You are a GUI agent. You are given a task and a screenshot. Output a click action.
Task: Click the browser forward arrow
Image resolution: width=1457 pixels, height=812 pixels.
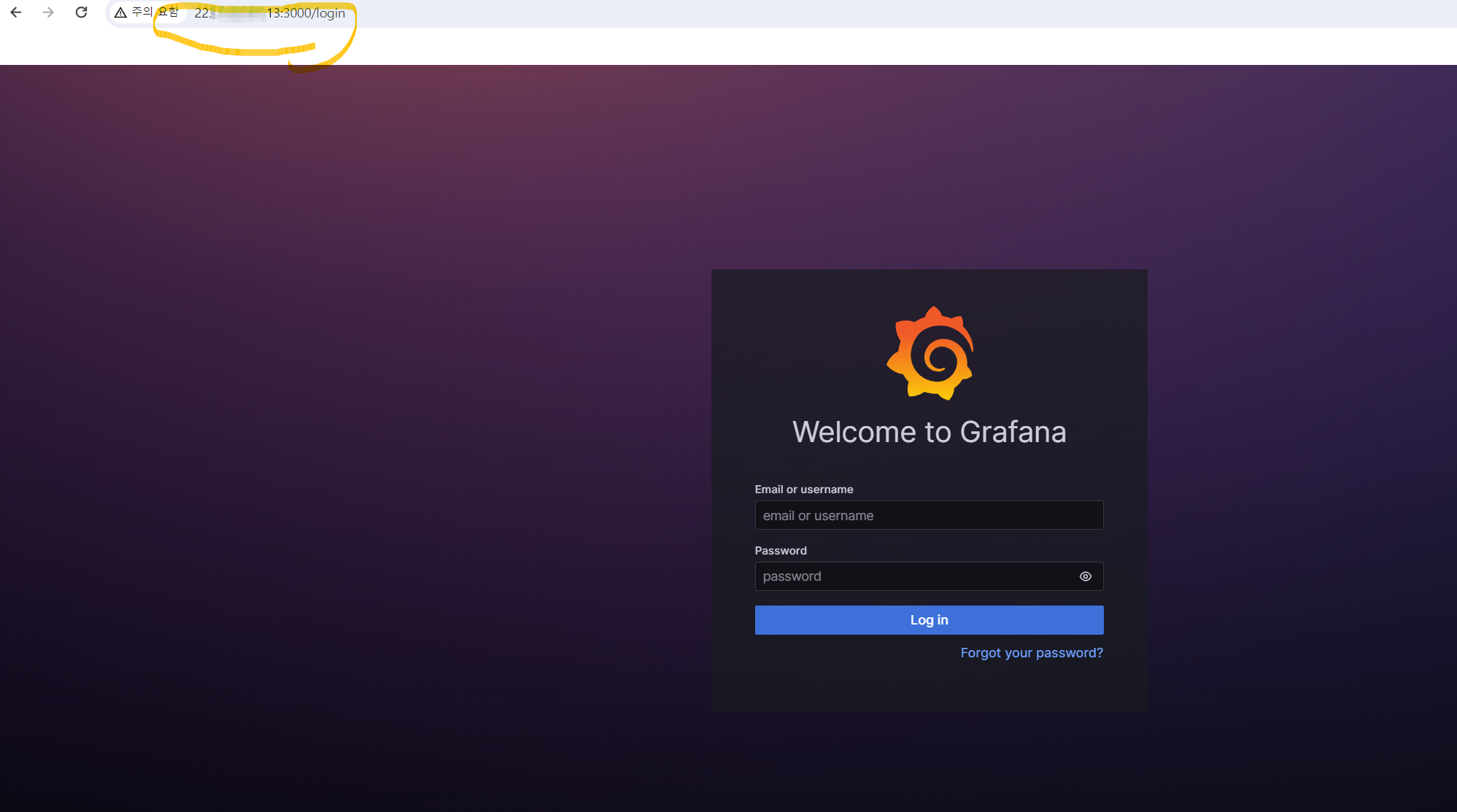click(48, 12)
